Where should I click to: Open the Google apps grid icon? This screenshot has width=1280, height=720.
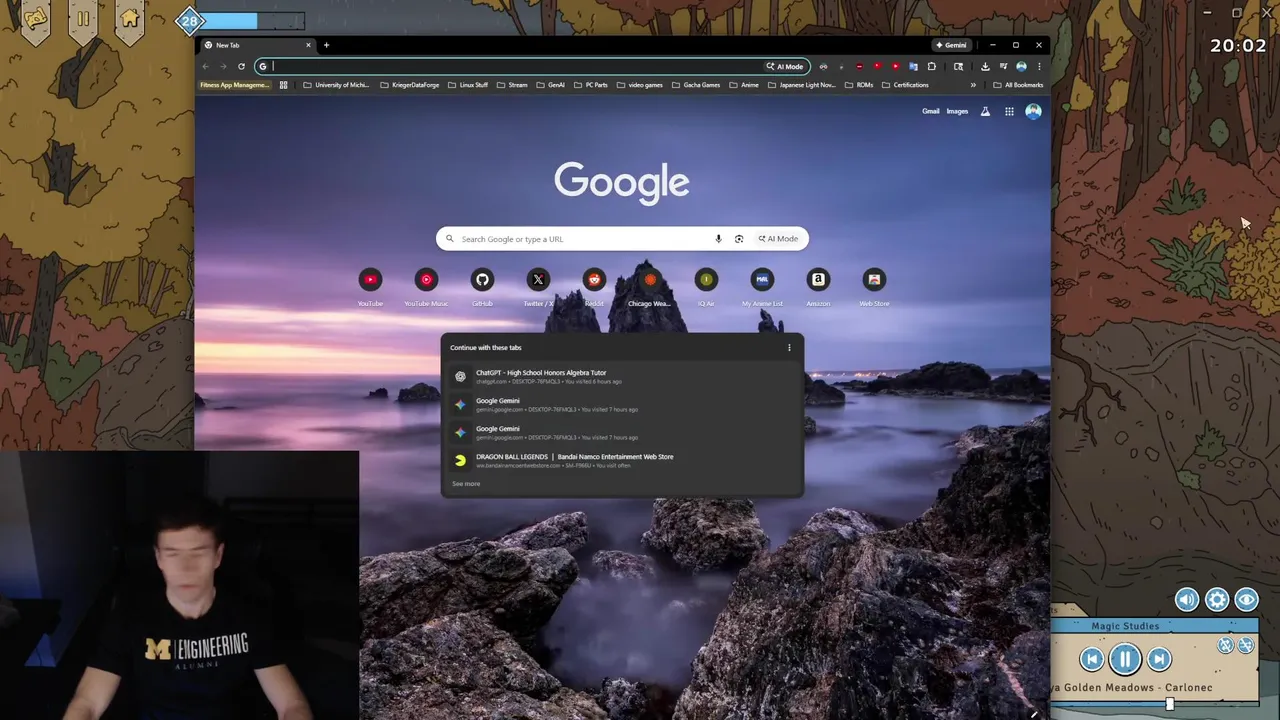click(x=1009, y=111)
